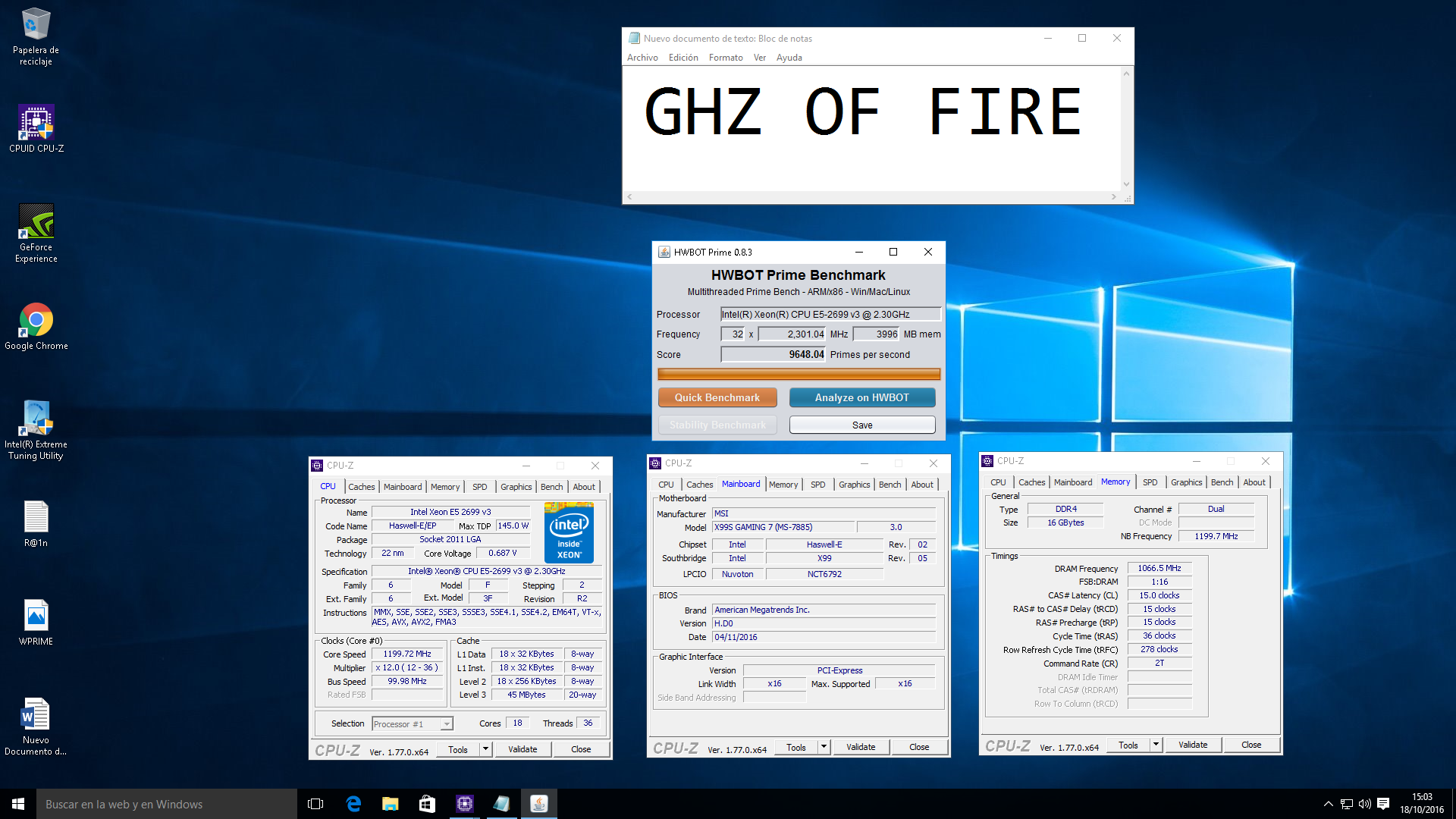Click the X99S GAMING 7 model value
1456x819 pixels.
click(x=783, y=527)
